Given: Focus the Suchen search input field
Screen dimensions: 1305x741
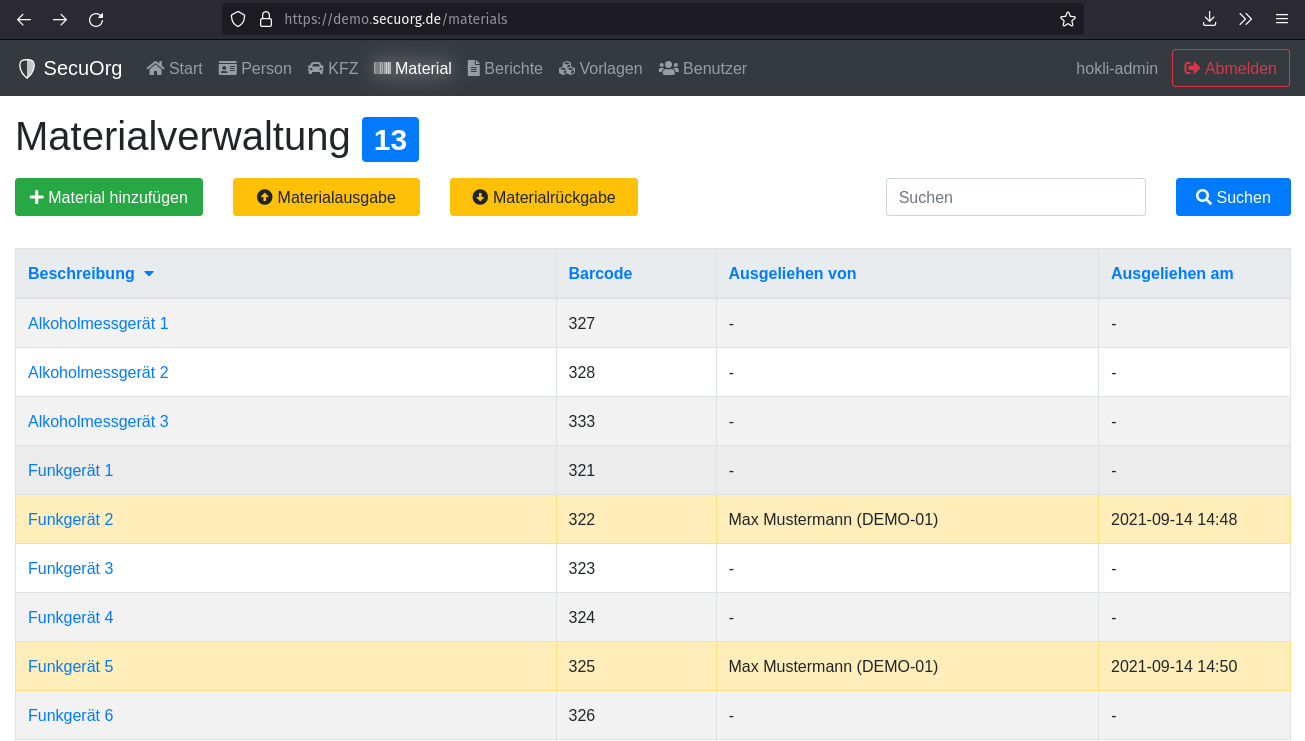Looking at the screenshot, I should tap(1016, 197).
